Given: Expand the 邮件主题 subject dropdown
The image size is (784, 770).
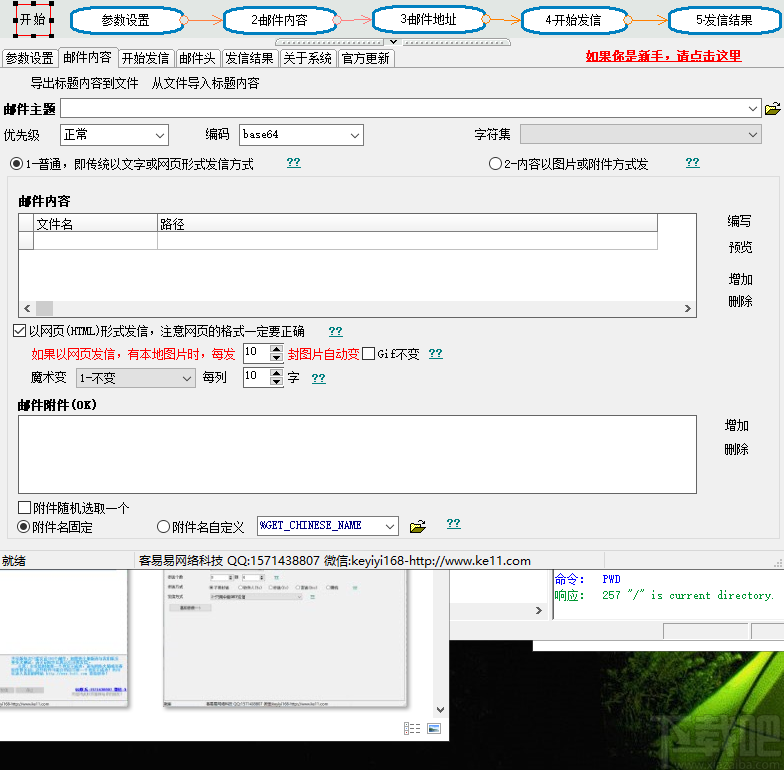Looking at the screenshot, I should 752,108.
